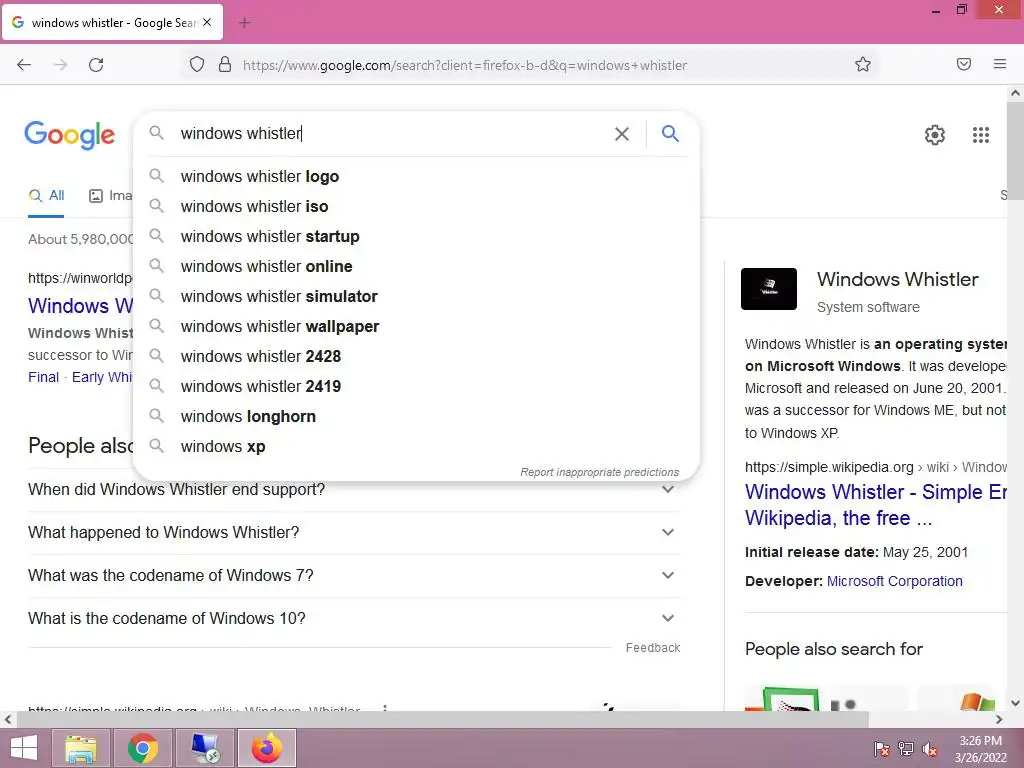Viewport: 1024px width, 768px height.
Task: Open the Google apps grid
Action: (981, 135)
